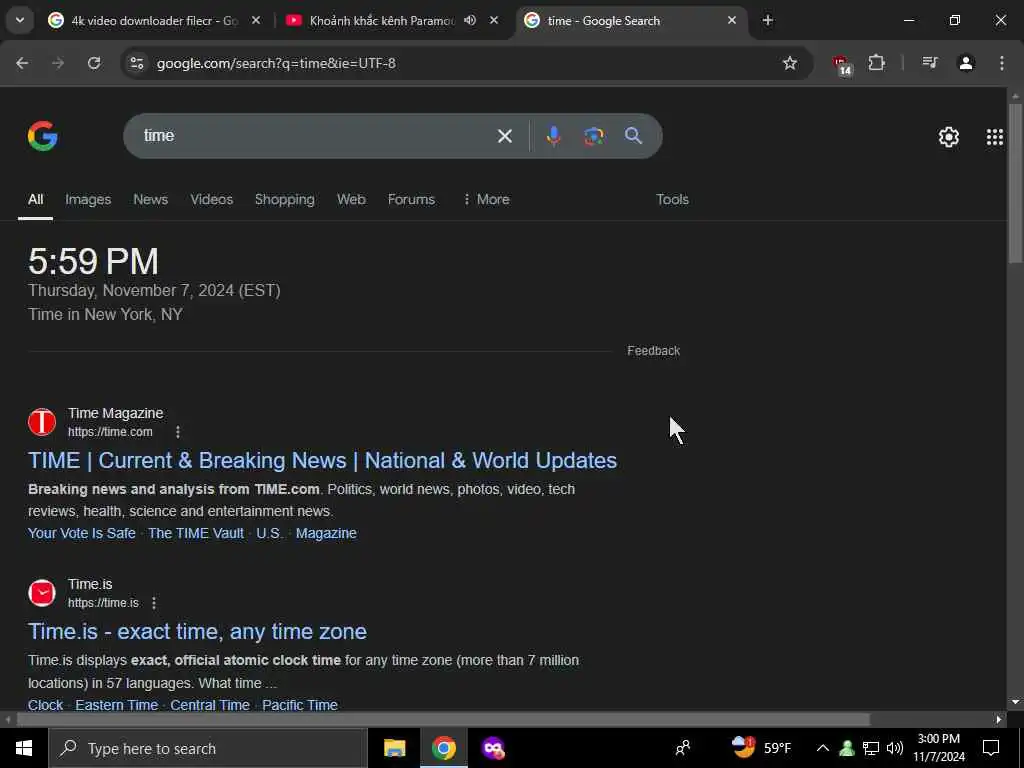Send Feedback on the time card
The width and height of the screenshot is (1024, 768).
coord(653,351)
